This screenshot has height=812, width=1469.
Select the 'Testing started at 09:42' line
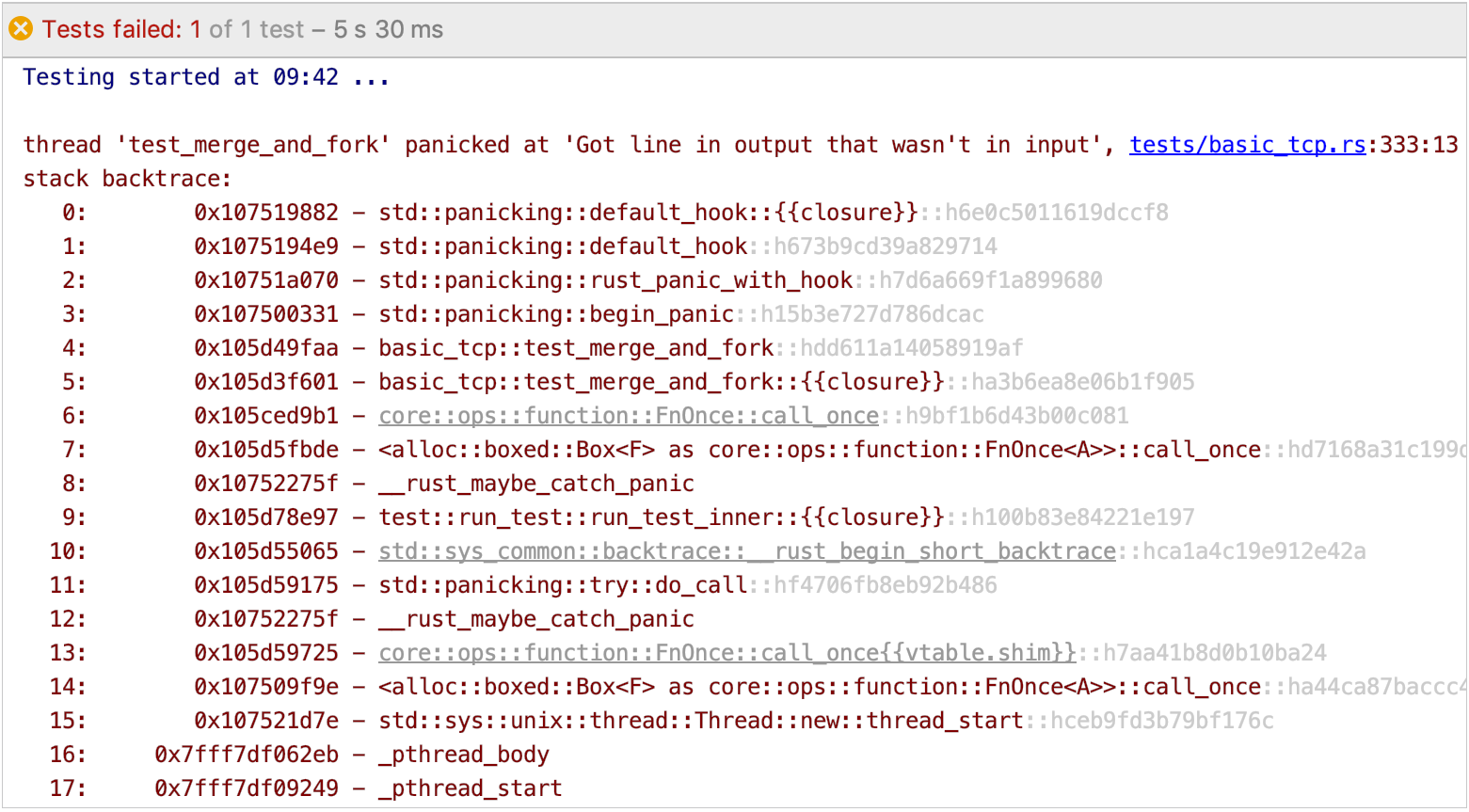click(207, 76)
